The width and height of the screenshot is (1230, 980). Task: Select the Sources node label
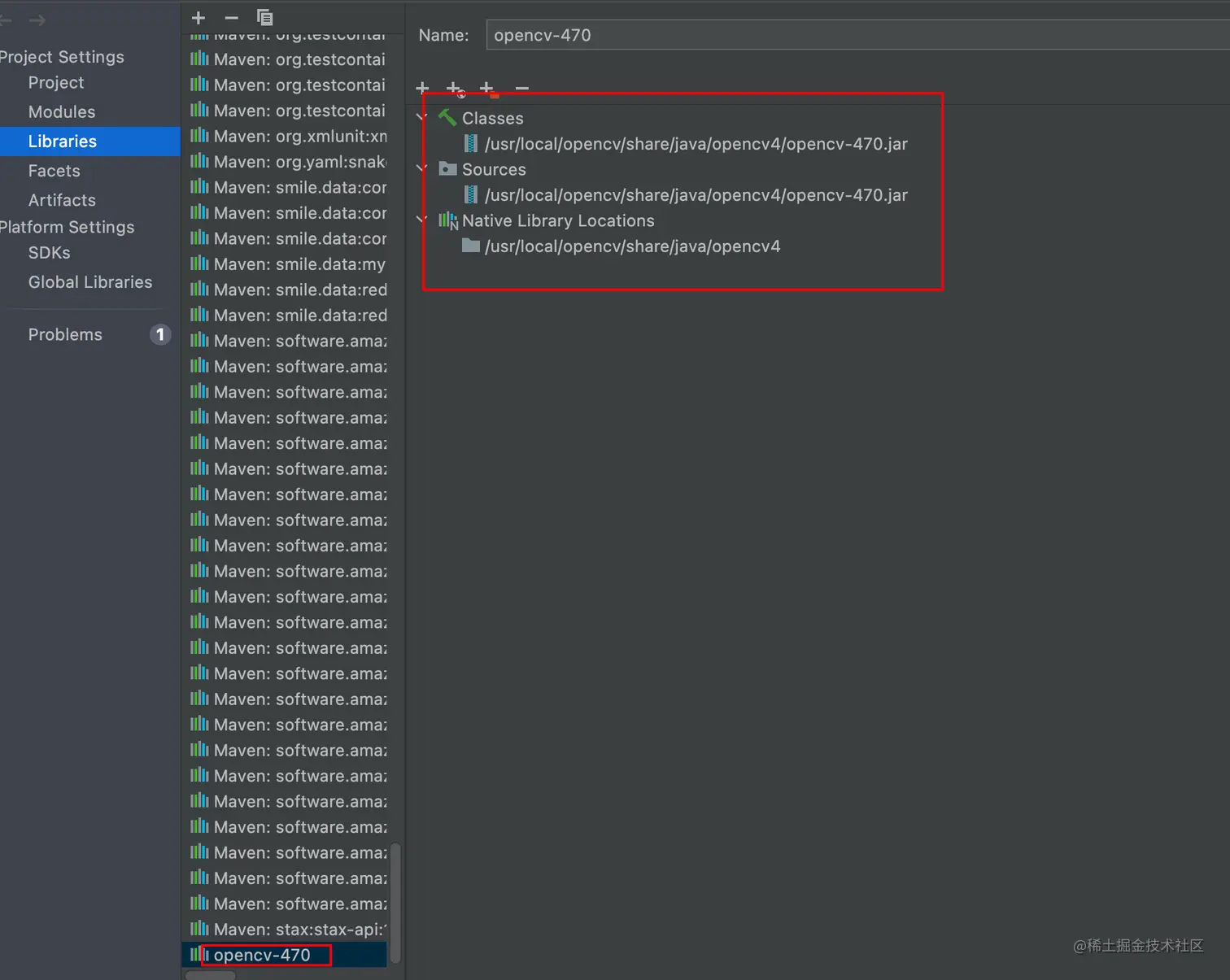point(494,169)
